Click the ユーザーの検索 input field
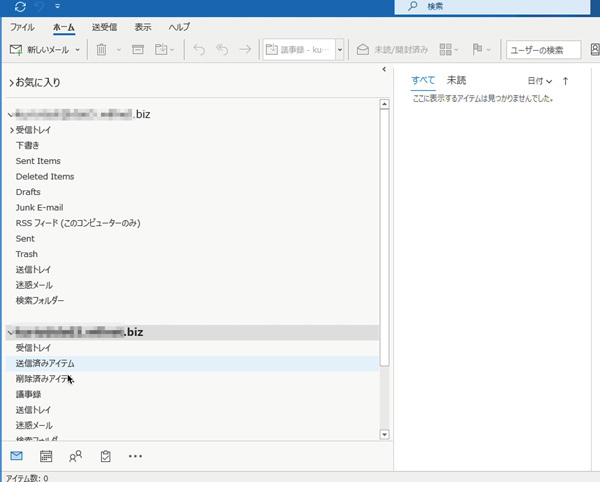The width and height of the screenshot is (600, 482). (543, 50)
